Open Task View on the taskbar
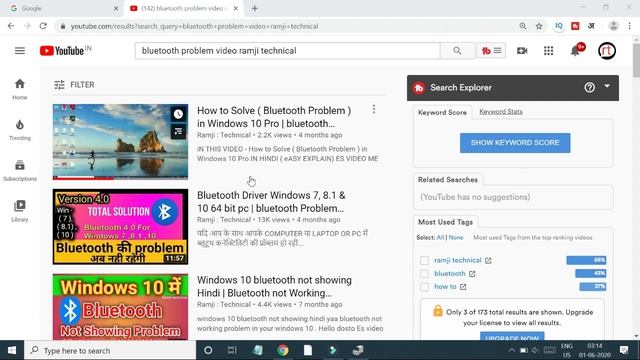Viewport: 640px width, 360px height. 232,350
